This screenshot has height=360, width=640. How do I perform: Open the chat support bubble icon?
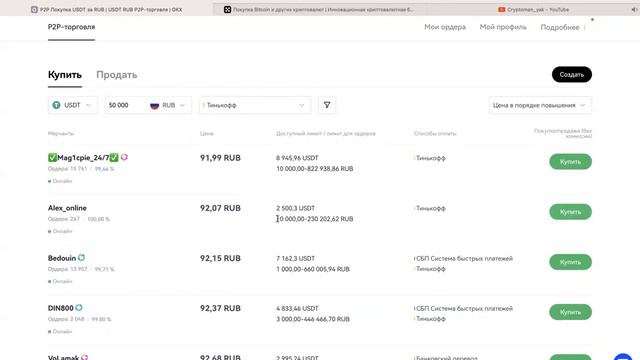[623, 357]
